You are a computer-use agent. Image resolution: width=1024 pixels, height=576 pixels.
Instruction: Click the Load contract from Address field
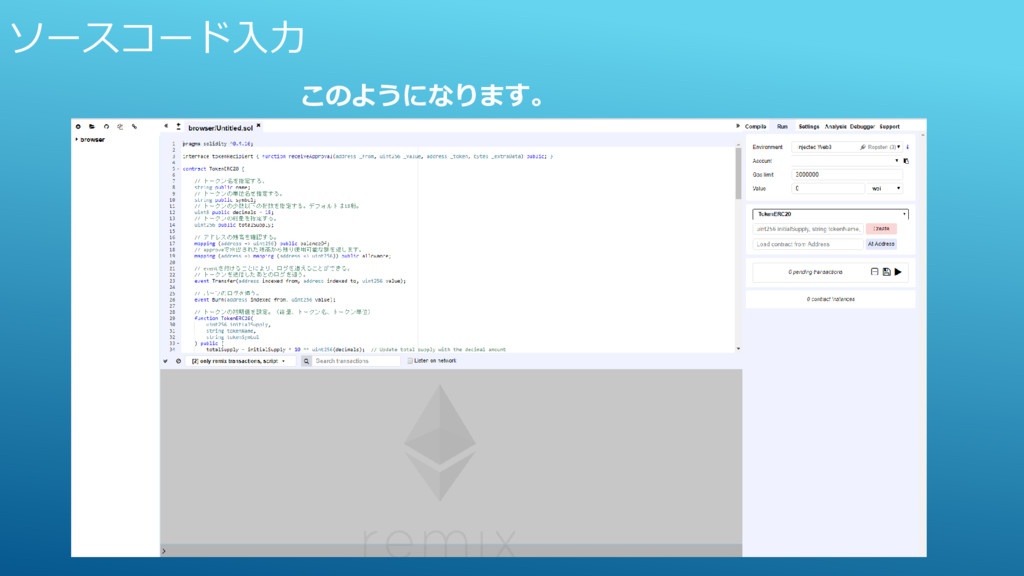pyautogui.click(x=808, y=244)
